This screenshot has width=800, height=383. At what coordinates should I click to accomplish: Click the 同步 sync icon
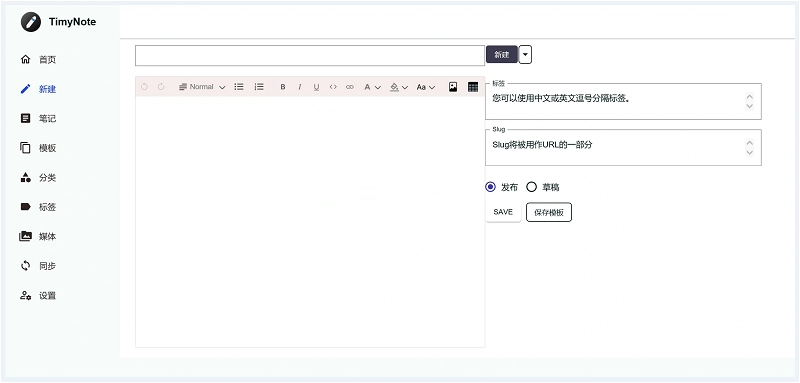click(26, 266)
